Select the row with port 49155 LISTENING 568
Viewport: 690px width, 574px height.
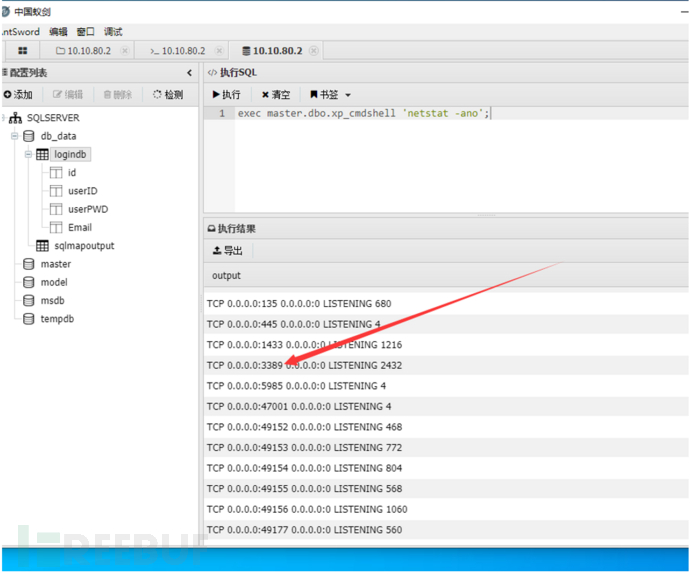[446, 489]
